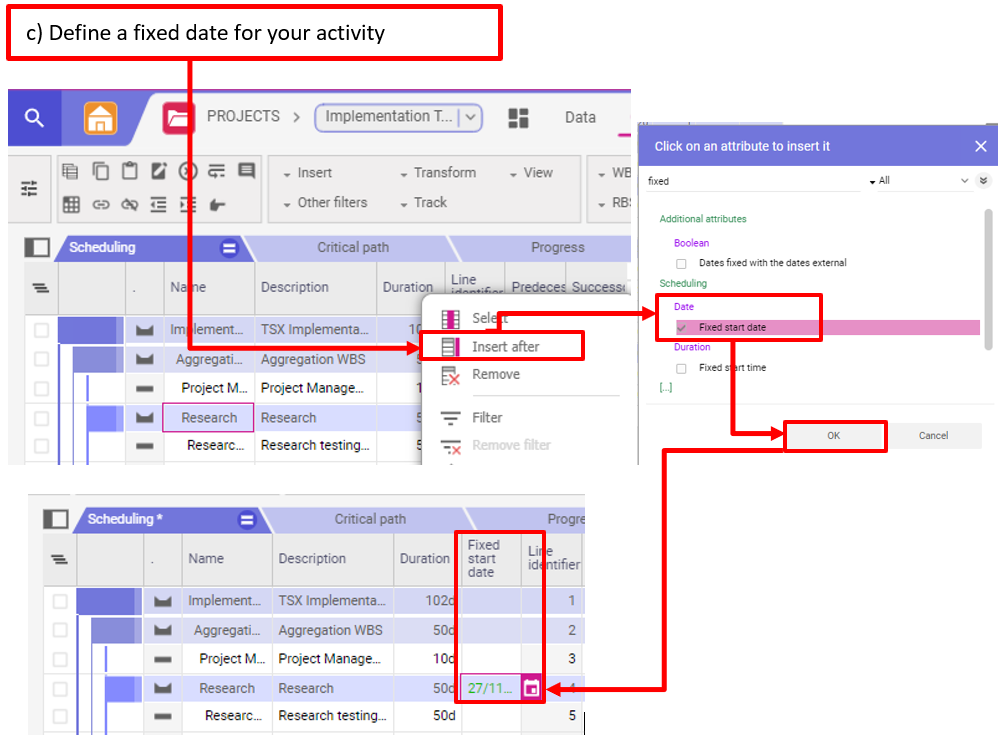Click the copy icon in toolbar
Screen dimensions: 999x736
coord(100,172)
